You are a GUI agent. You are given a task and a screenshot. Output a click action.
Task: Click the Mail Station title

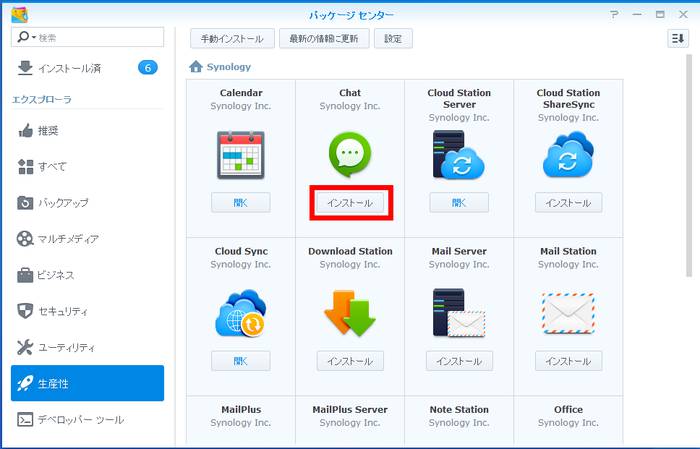click(568, 251)
